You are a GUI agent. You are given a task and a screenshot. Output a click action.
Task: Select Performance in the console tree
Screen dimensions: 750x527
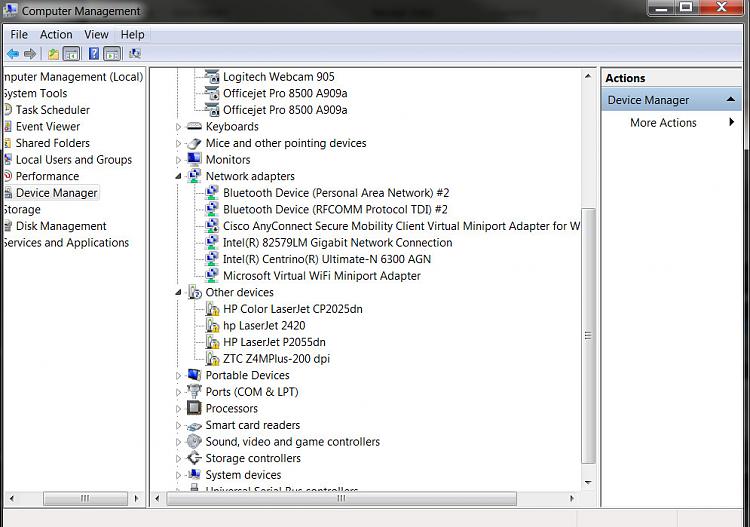click(47, 176)
